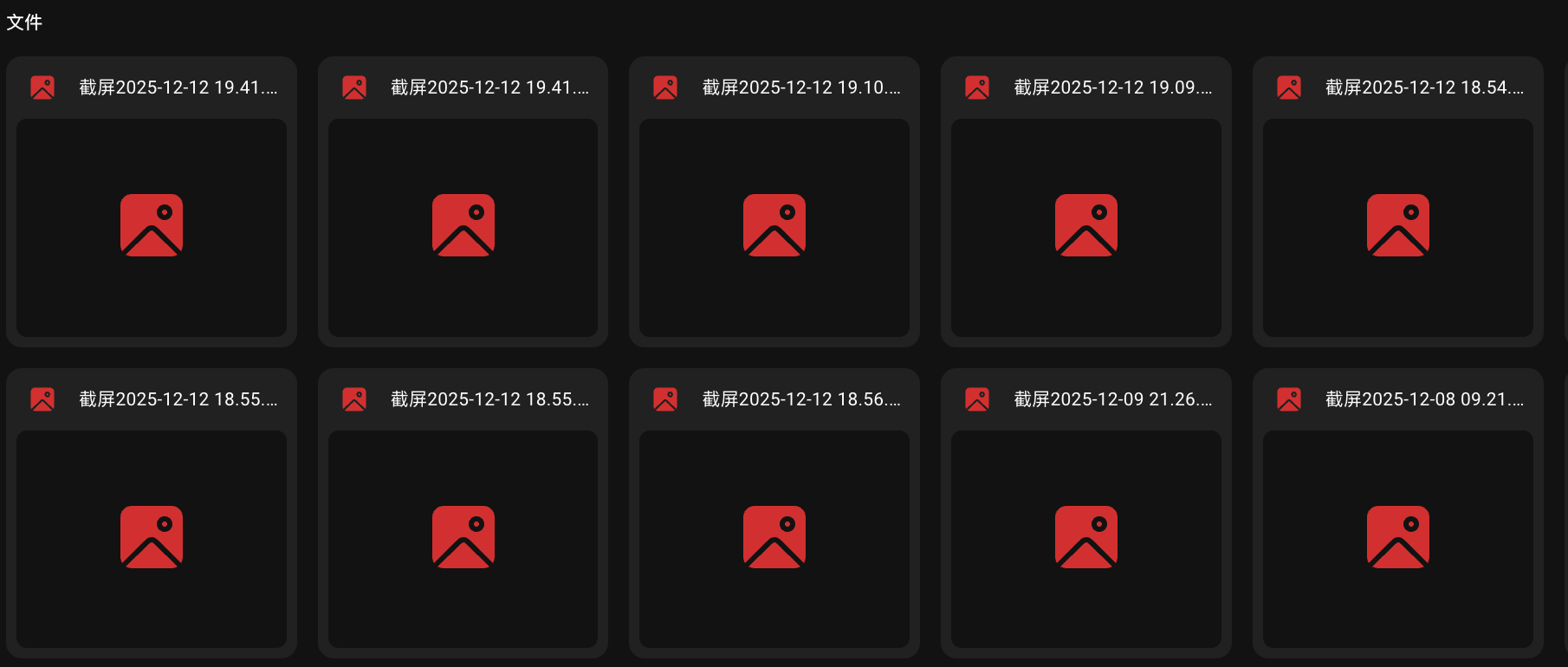1568x667 pixels.
Task: Click the large red image icon of 截屏2025-12-12 19.10
Action: coord(774,225)
